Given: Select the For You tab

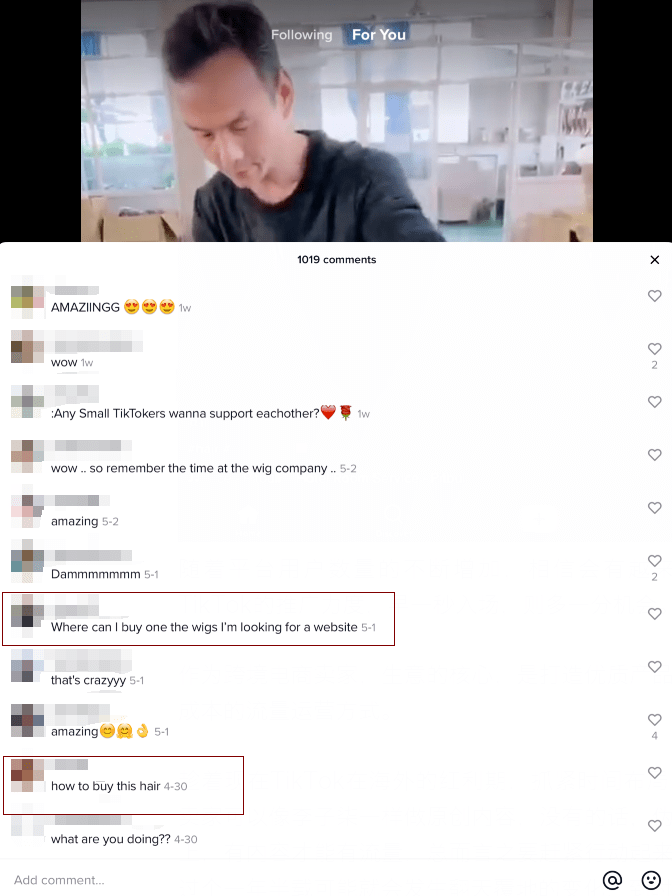Looking at the screenshot, I should [x=378, y=35].
